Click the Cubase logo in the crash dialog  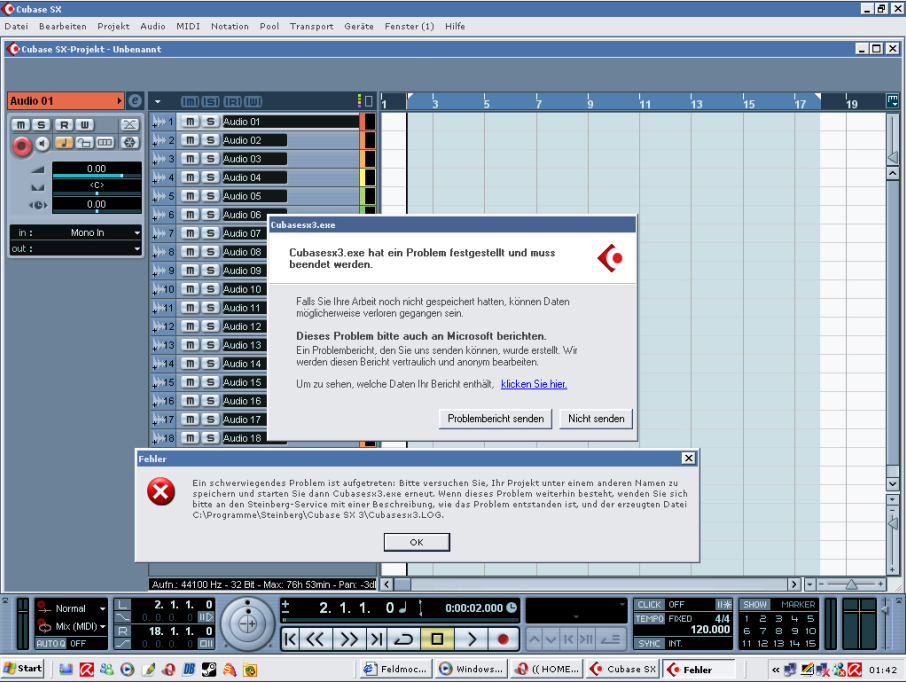pos(610,258)
